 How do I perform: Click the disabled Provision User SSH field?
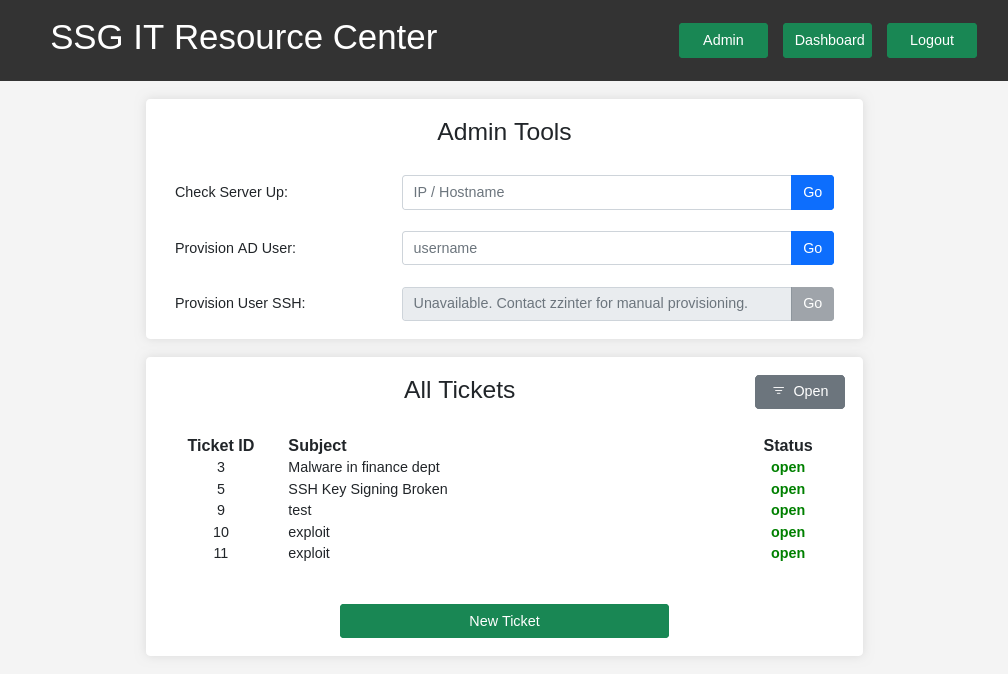(596, 303)
